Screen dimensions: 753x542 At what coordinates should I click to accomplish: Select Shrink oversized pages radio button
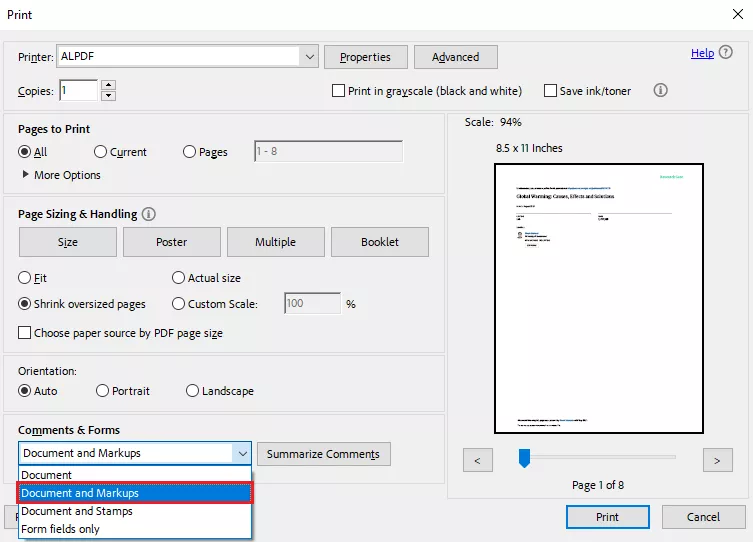click(24, 304)
